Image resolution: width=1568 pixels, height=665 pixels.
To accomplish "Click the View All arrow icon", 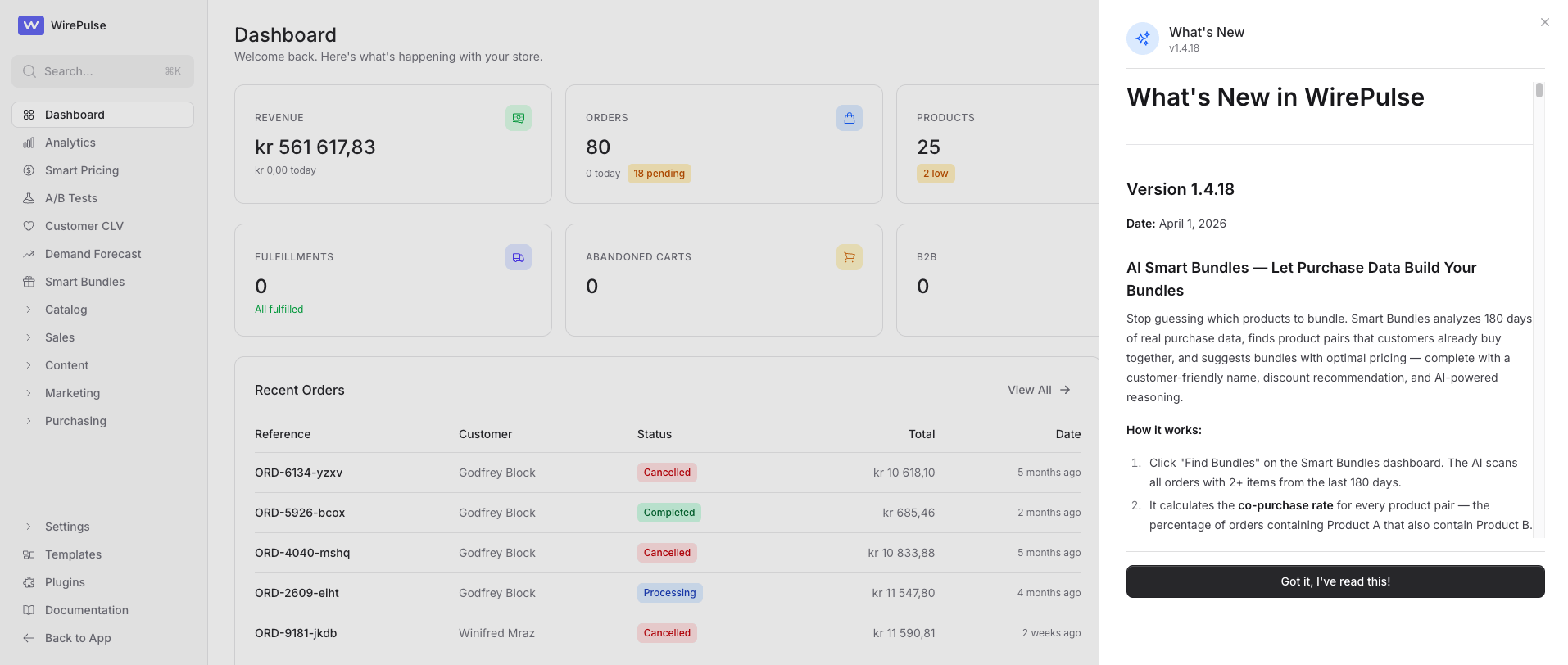I will tap(1065, 390).
